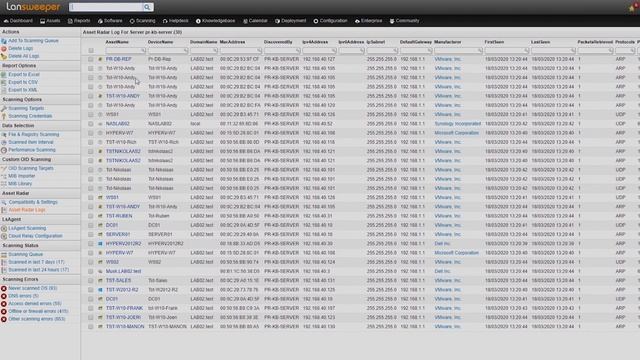Check the HYPERV2012R2 row checkbox
Screen dimensions: 640x360
tap(91, 244)
